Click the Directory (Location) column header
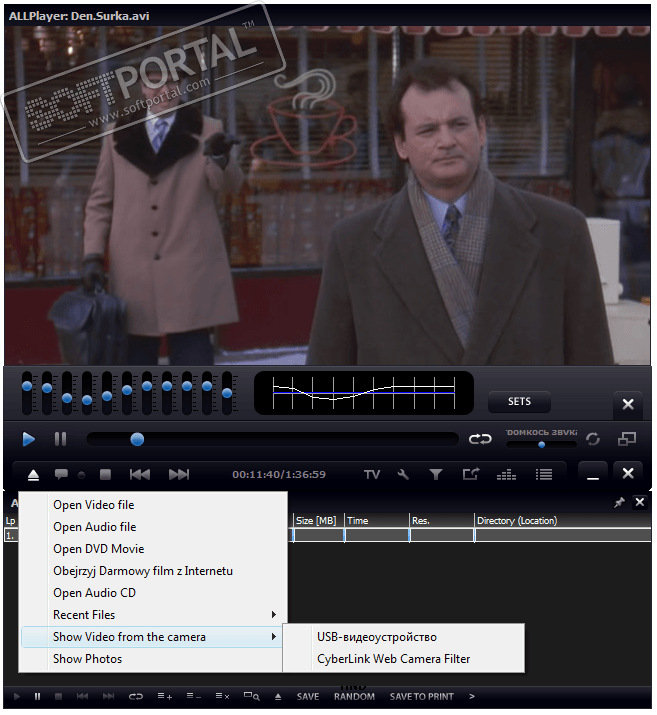This screenshot has height=715, width=657. tap(564, 523)
